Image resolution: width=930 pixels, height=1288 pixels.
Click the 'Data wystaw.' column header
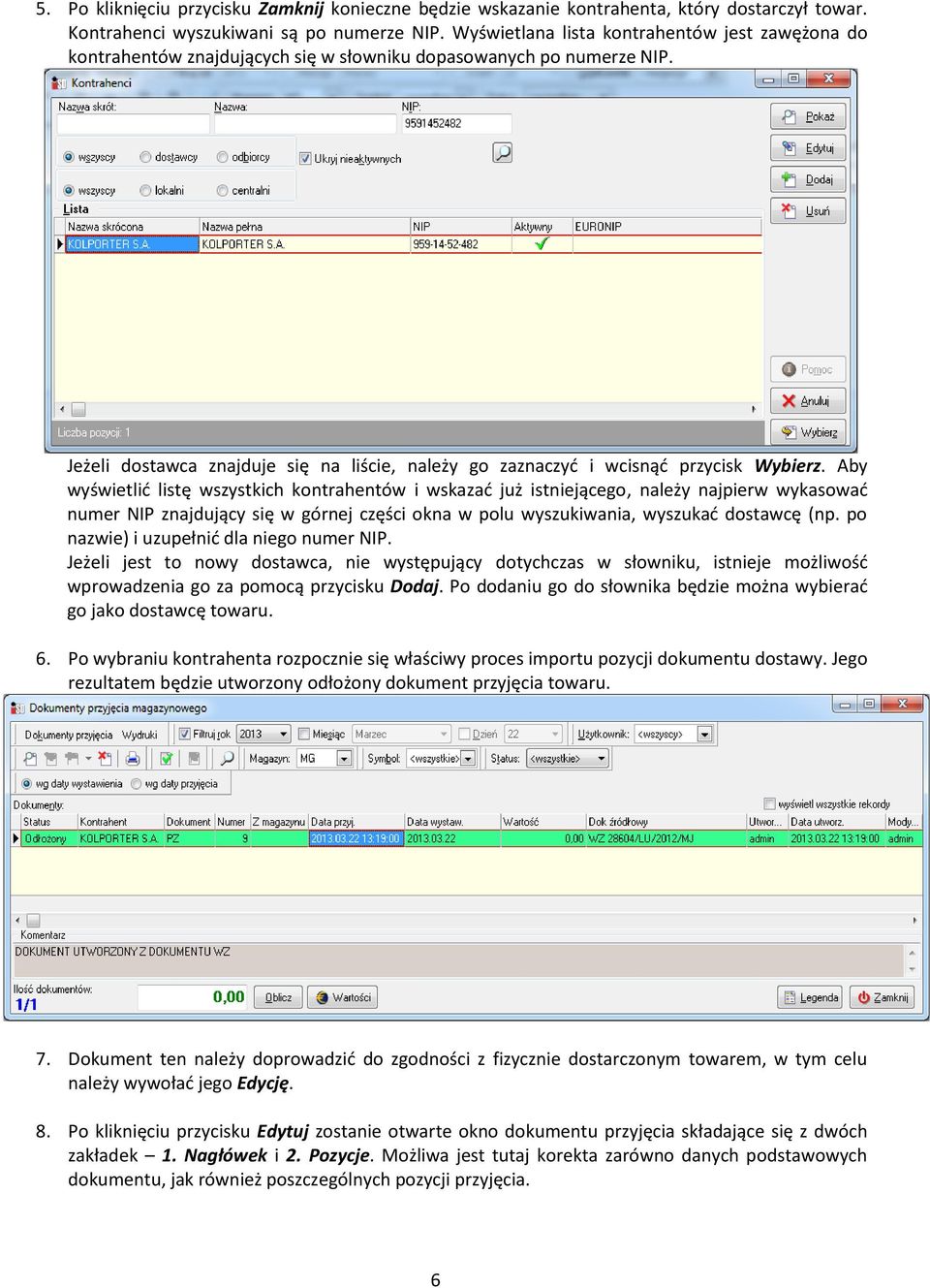pyautogui.click(x=451, y=822)
